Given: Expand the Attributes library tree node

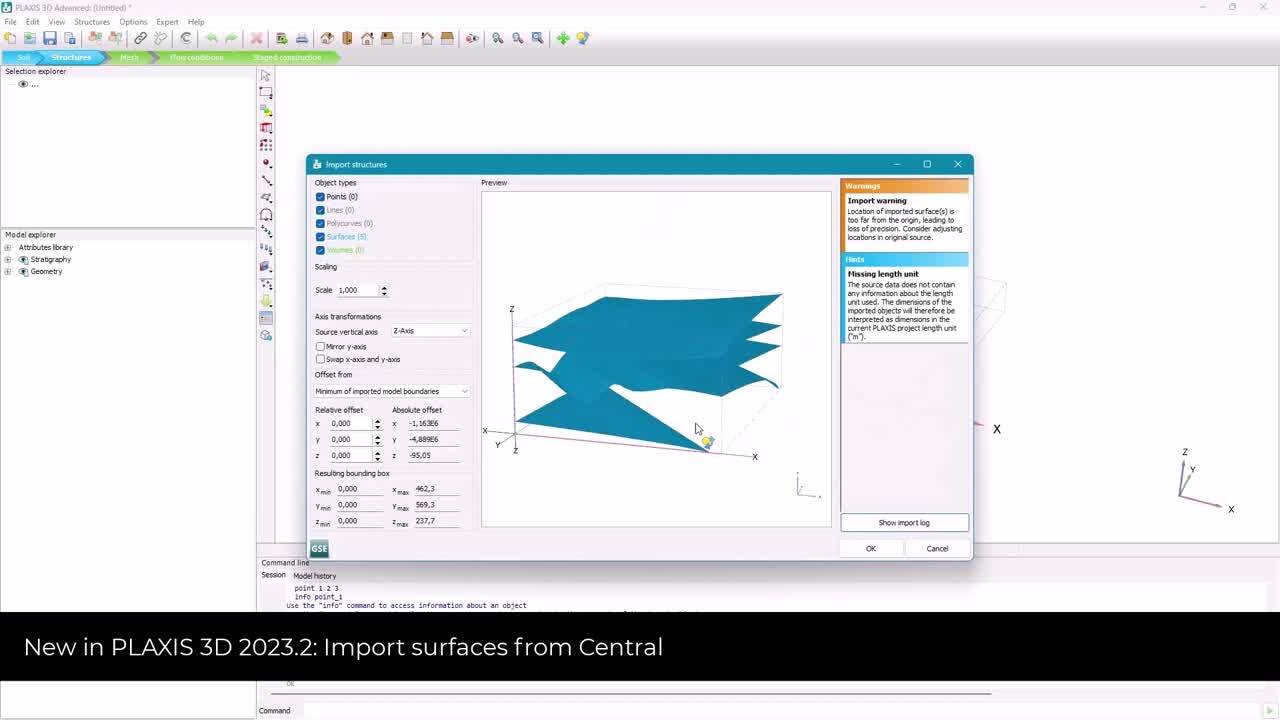Looking at the screenshot, I should point(8,247).
